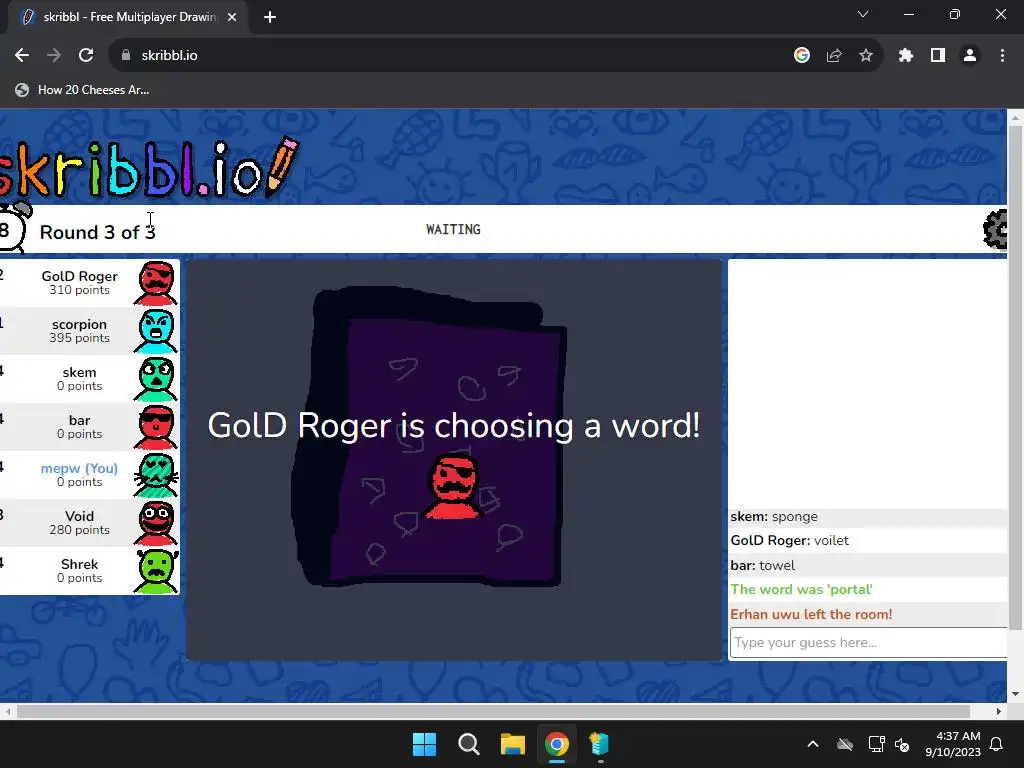This screenshot has width=1024, height=768.
Task: Open Windows Search from the taskbar
Action: (x=469, y=744)
